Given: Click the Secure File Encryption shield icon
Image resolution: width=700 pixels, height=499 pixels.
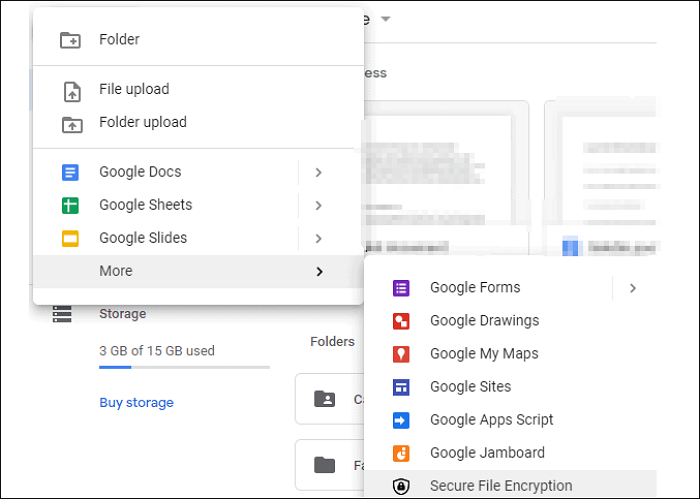Looking at the screenshot, I should (x=401, y=486).
